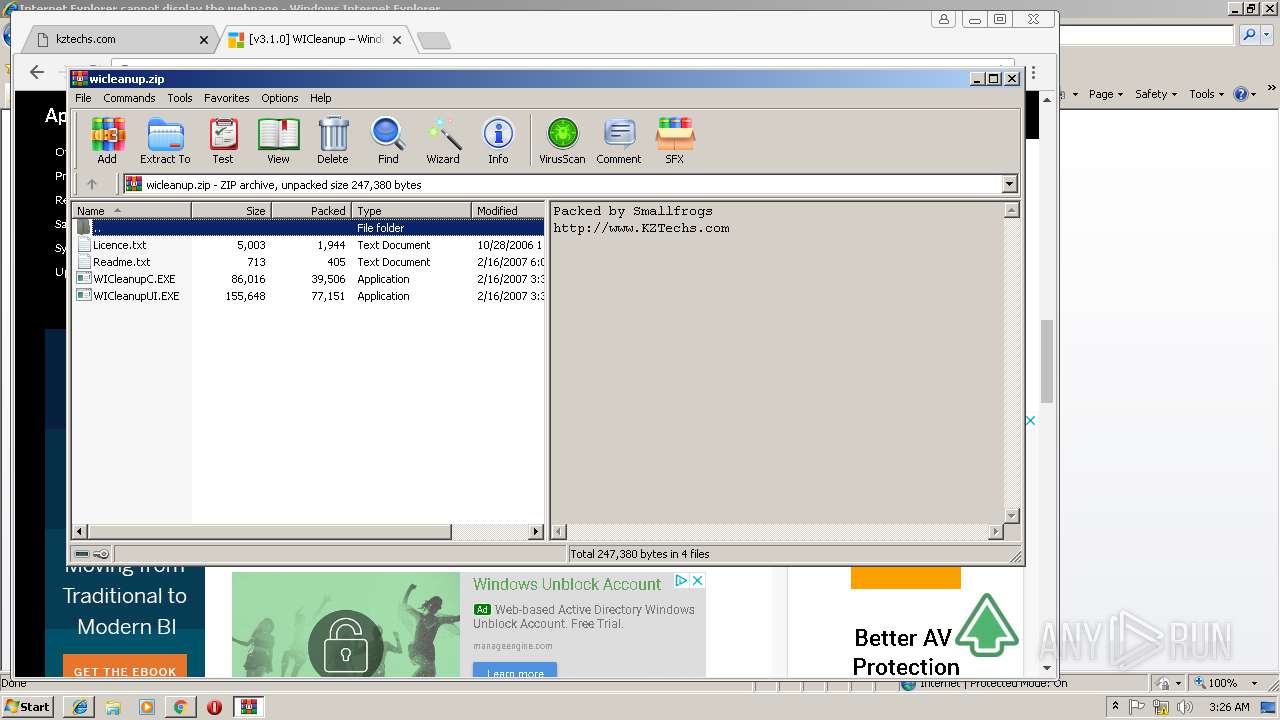Run the Test archive tool

click(x=223, y=141)
